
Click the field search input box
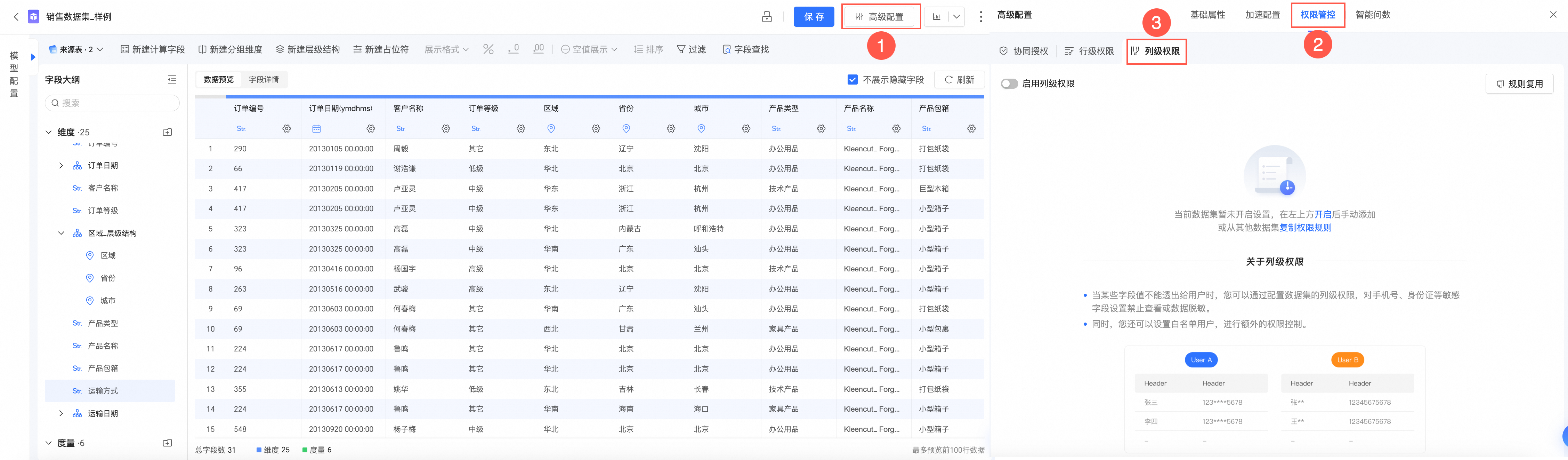click(x=113, y=103)
